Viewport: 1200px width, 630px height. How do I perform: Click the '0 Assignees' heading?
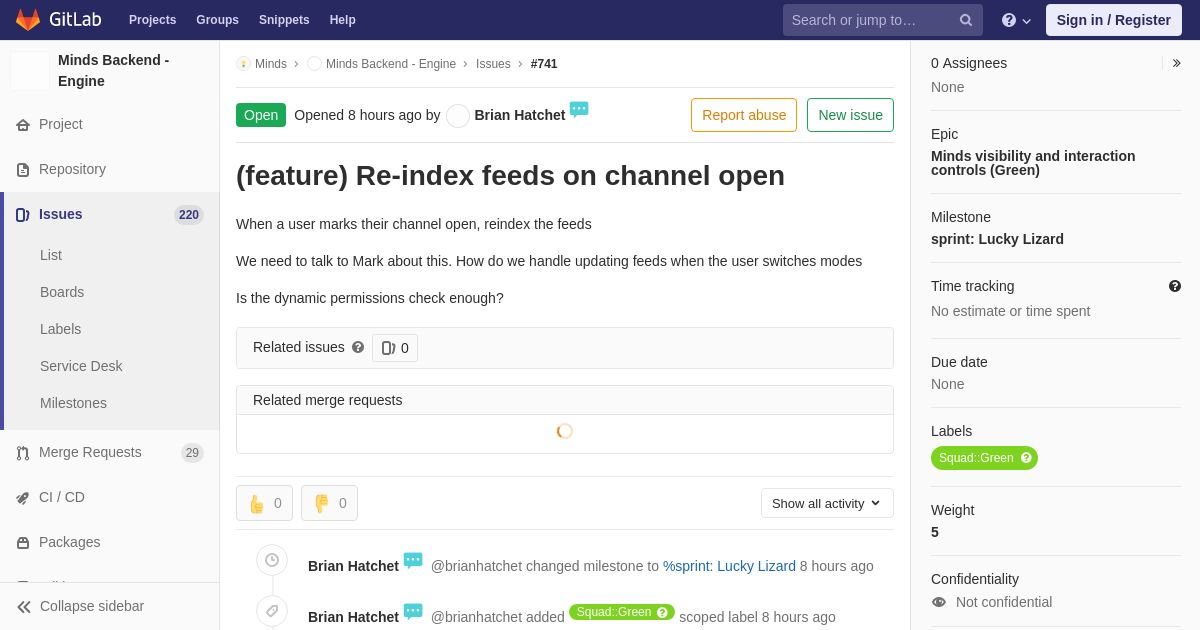pyautogui.click(x=969, y=63)
